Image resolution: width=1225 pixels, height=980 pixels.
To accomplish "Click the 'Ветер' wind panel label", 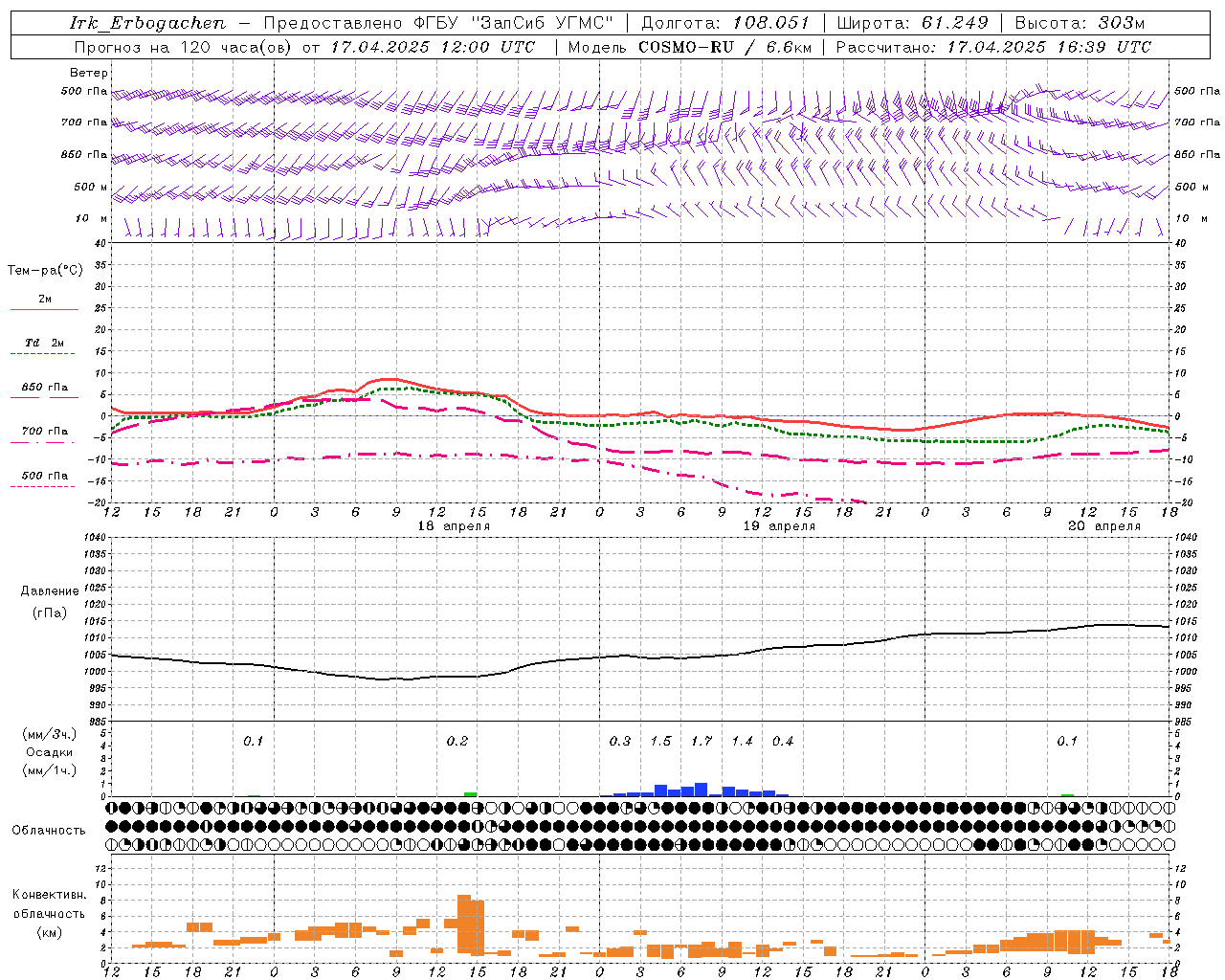I will point(89,73).
